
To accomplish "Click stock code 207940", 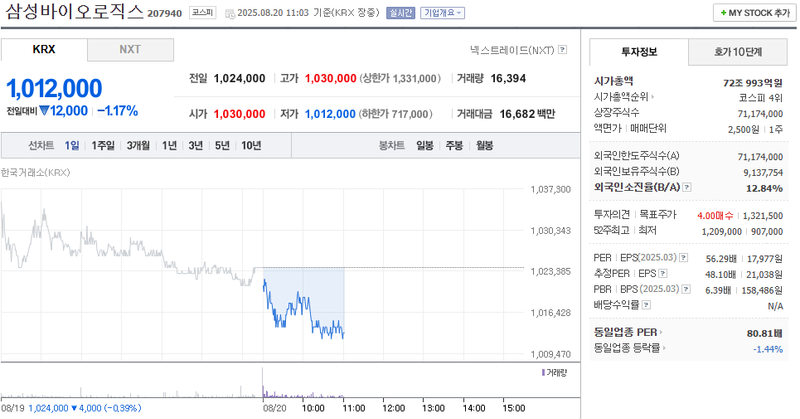I will click(x=164, y=14).
